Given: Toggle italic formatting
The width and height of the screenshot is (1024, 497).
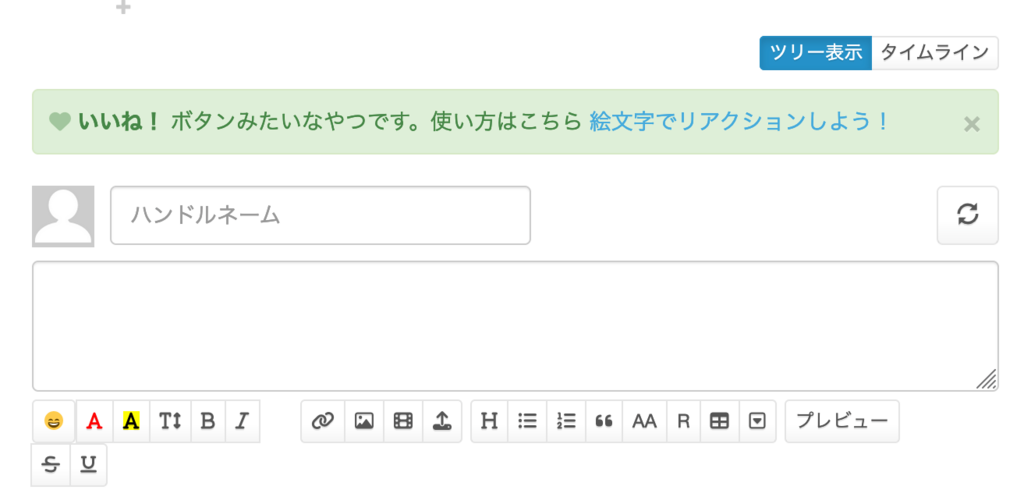Looking at the screenshot, I should (242, 421).
